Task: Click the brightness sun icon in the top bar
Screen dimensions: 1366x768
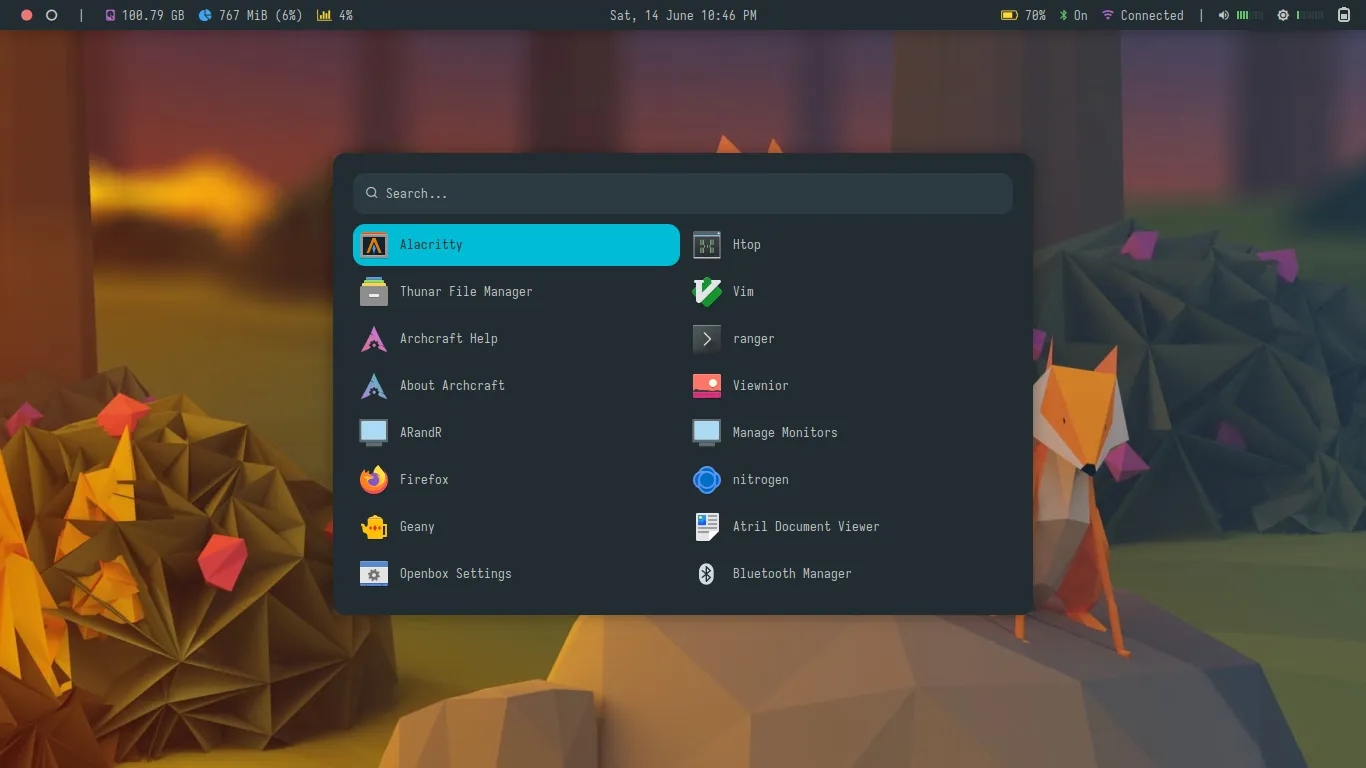Action: (1283, 16)
